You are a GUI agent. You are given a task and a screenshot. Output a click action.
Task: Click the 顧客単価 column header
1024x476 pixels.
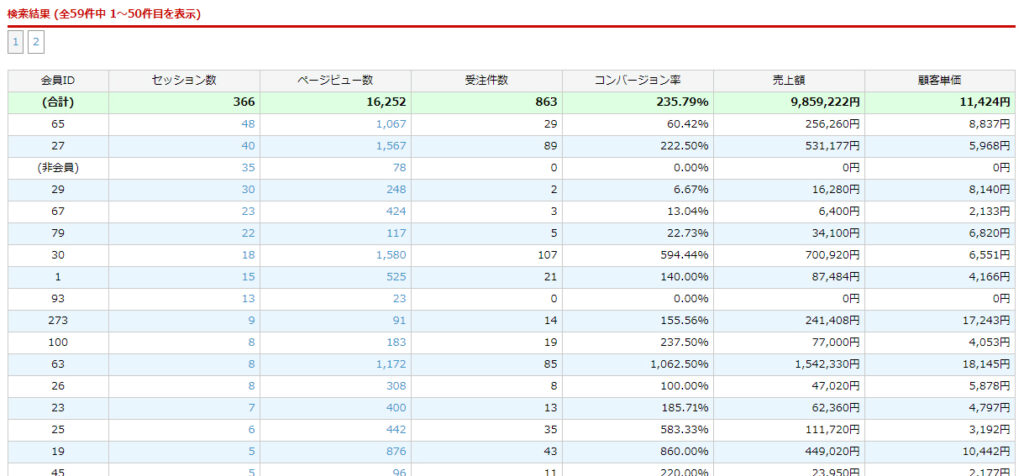pos(940,81)
